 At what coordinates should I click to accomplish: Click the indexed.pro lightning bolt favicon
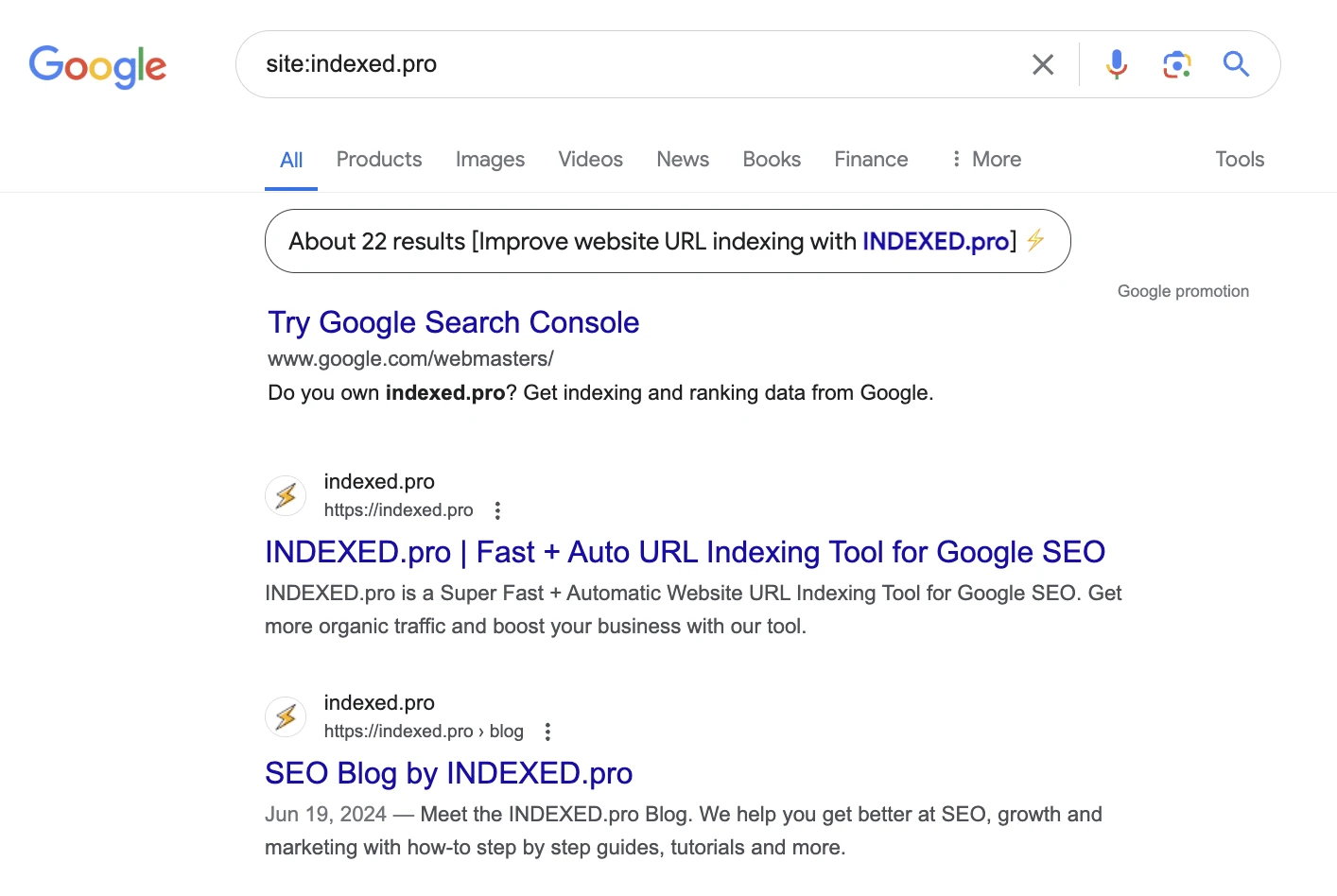tap(286, 495)
